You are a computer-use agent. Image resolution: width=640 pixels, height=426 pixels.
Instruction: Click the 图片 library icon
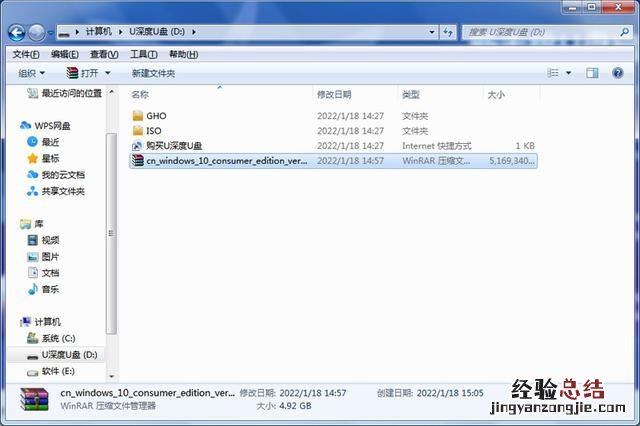[x=33, y=257]
